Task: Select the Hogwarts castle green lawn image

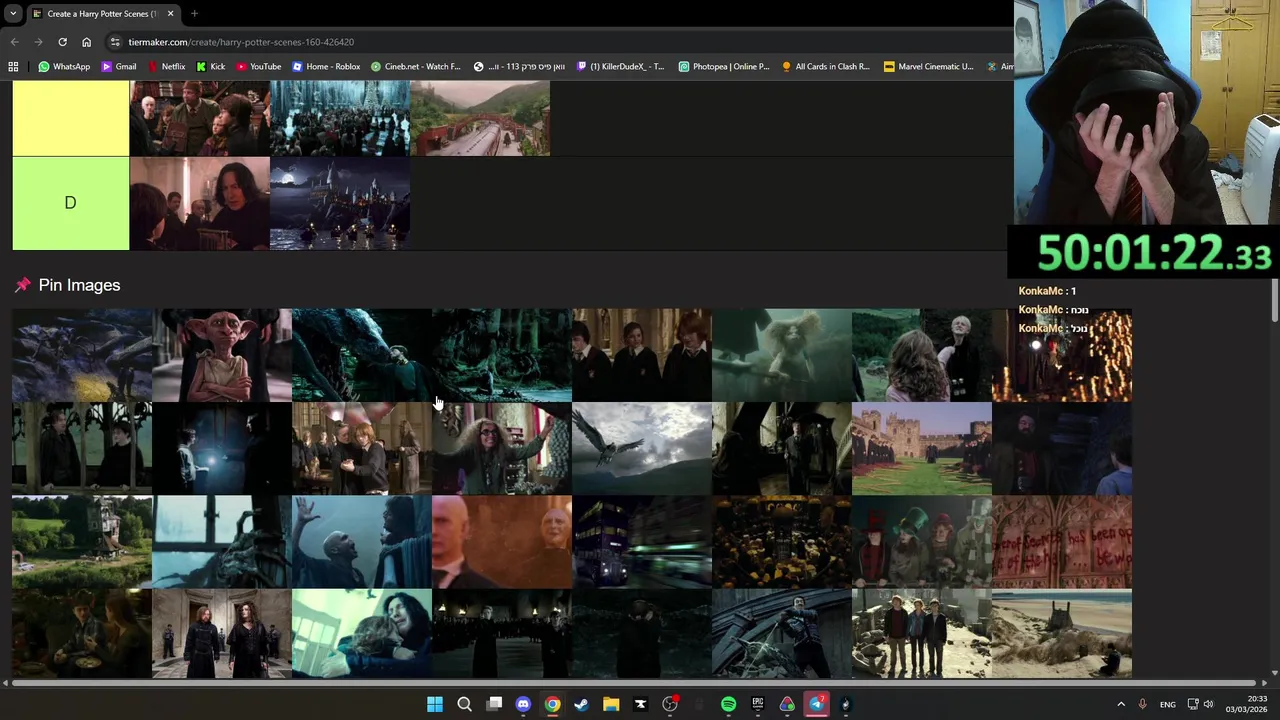Action: point(922,448)
